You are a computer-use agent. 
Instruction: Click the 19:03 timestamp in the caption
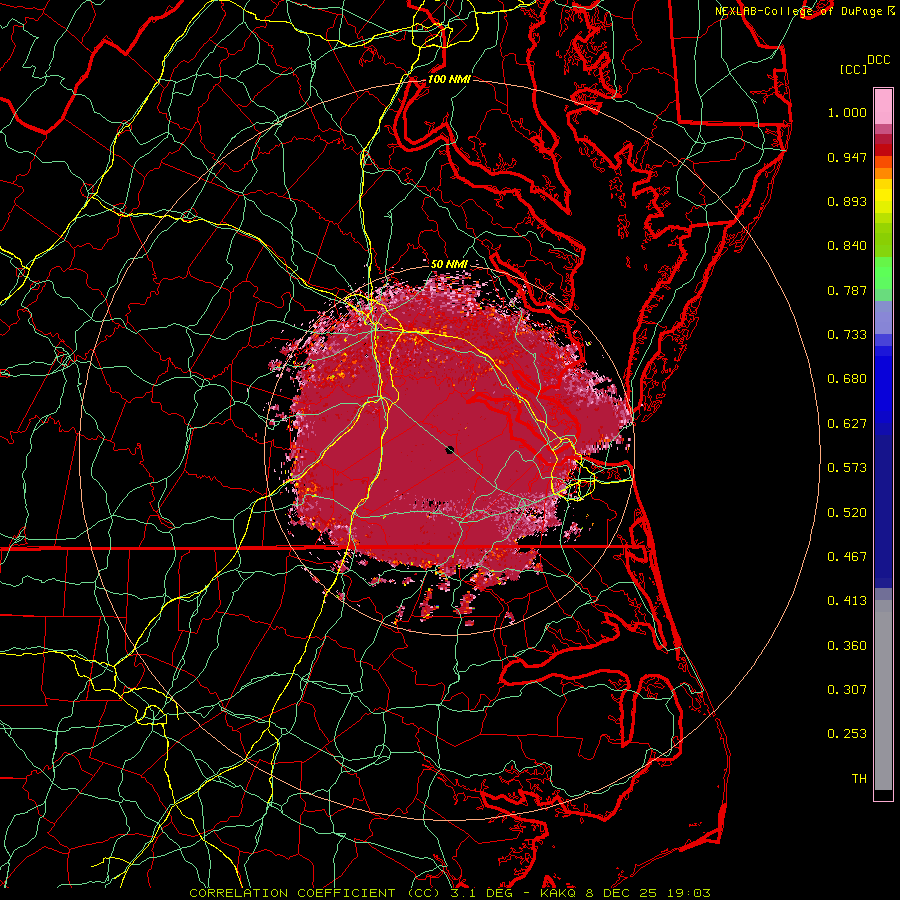pyautogui.click(x=689, y=893)
